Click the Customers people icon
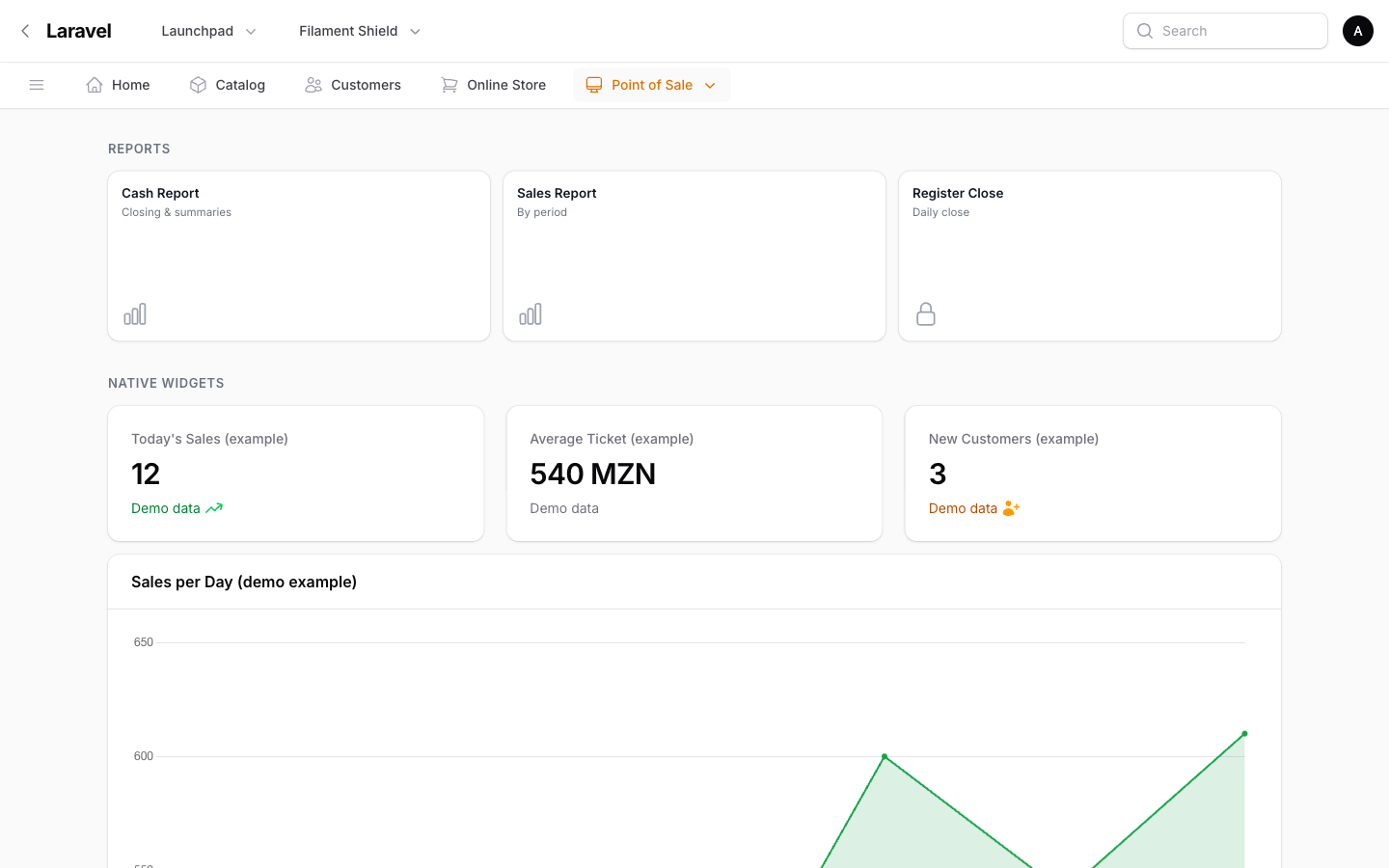Viewport: 1389px width, 868px height. pos(313,85)
